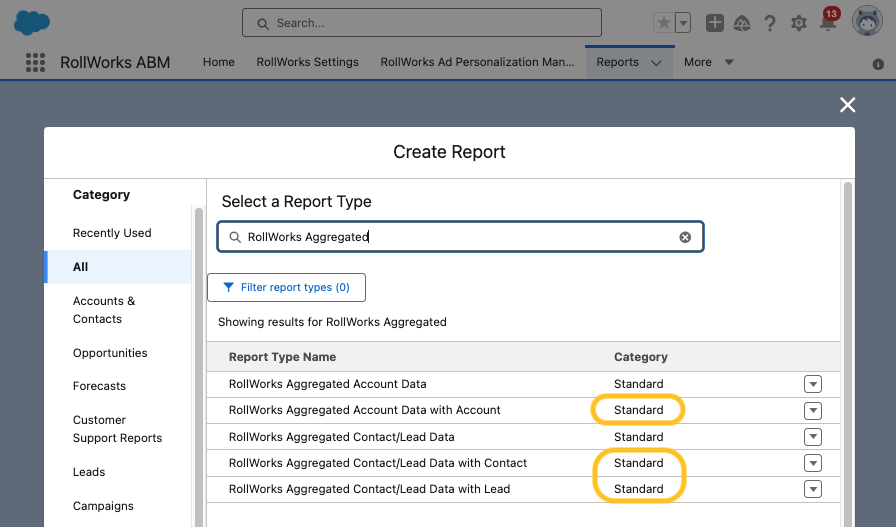Image resolution: width=896 pixels, height=527 pixels.
Task: Go to the Home tab
Action: point(218,62)
